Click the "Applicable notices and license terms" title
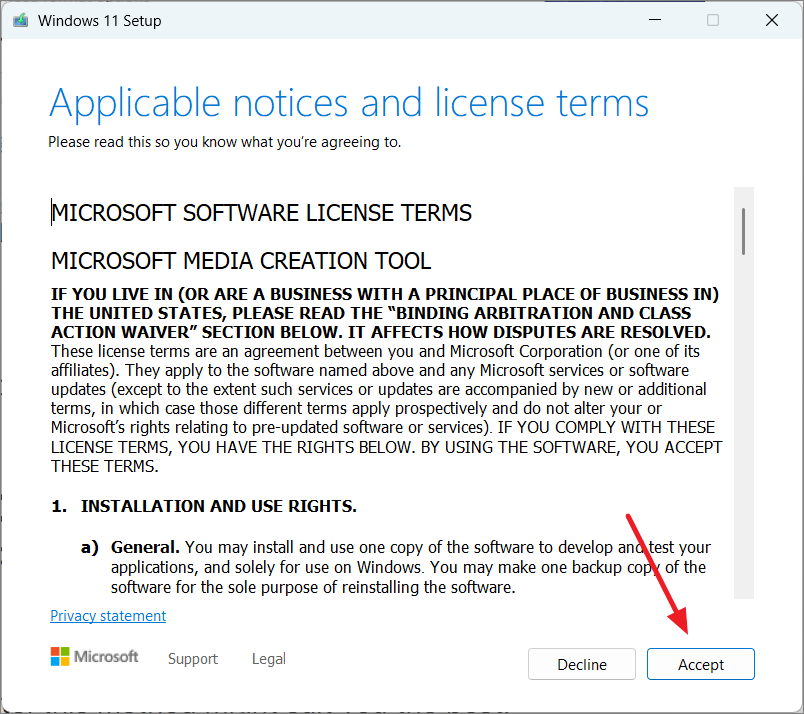Viewport: 804px width, 714px height. coord(349,103)
